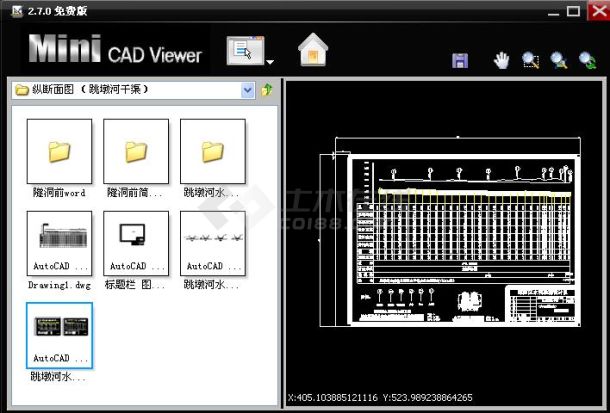Viewport: 610px width, 413px height.
Task: Select the highlighted 跳墩河水... drawing thumbnail
Action: [60, 335]
